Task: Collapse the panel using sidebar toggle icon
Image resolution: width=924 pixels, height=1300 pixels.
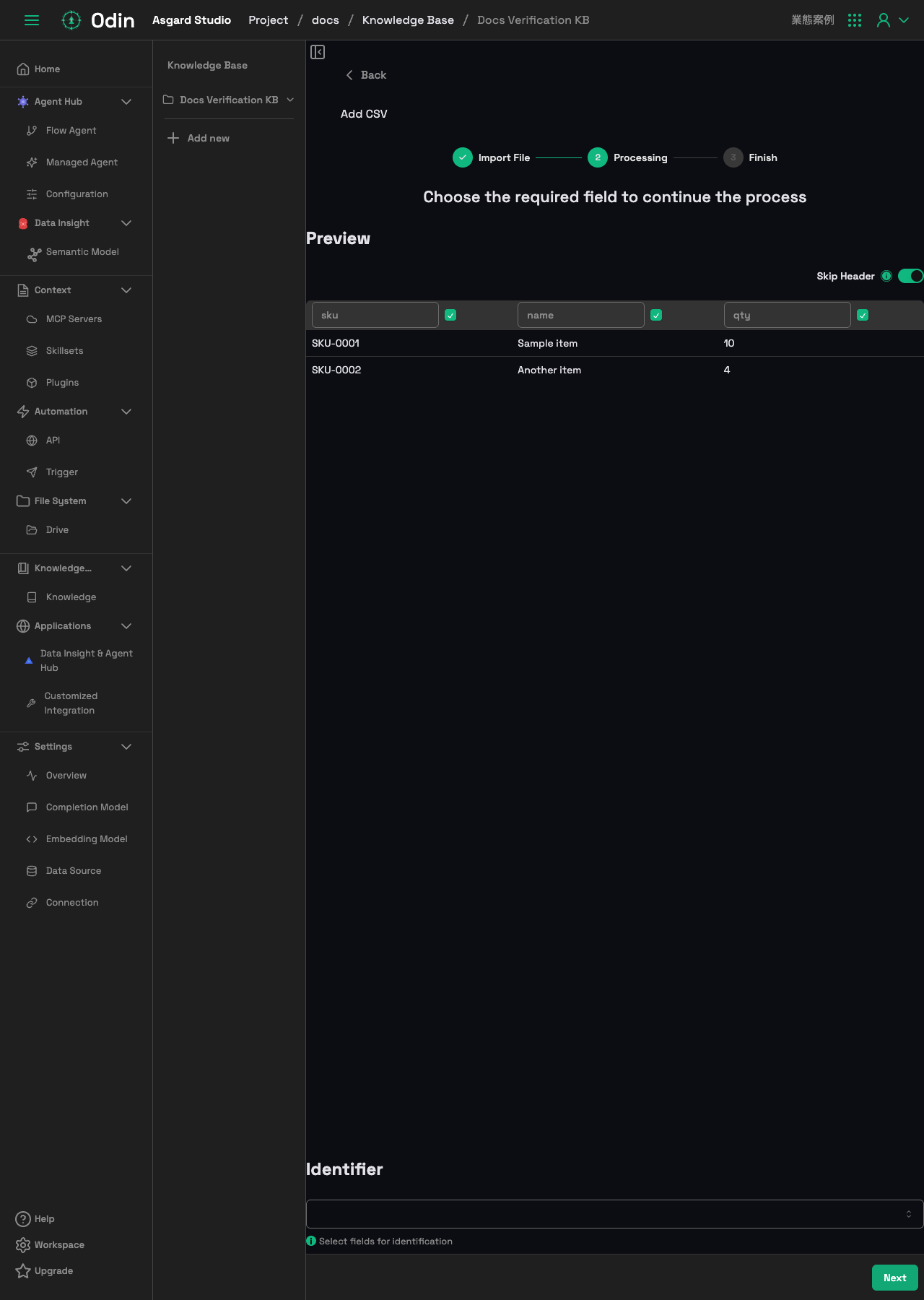Action: (318, 52)
